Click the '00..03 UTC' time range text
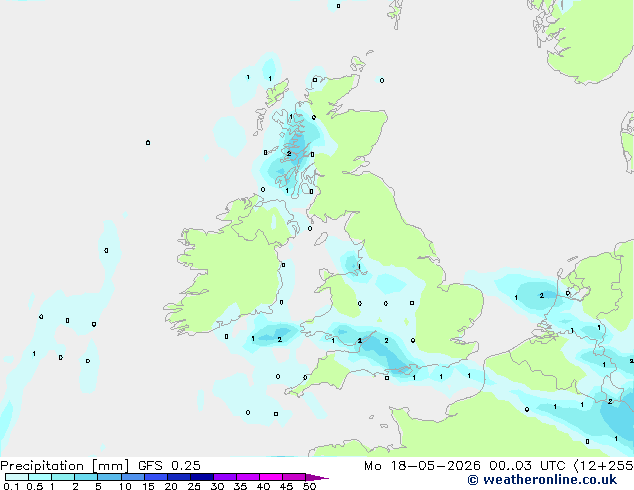Viewport: 634px width, 490px height. 527,466
